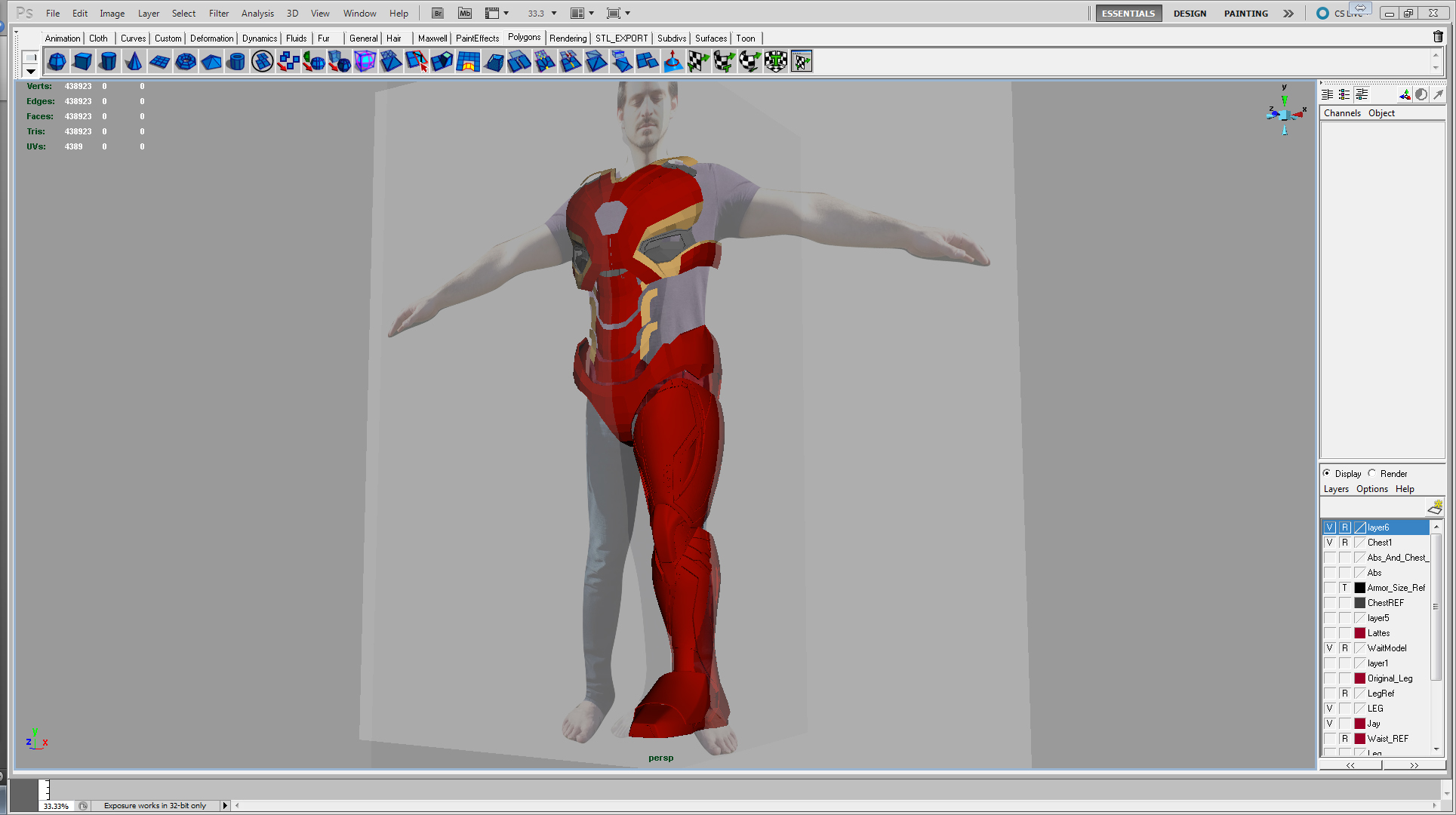Open the STL_EXPORT shelf tab
Image resolution: width=1456 pixels, height=815 pixels.
[621, 38]
